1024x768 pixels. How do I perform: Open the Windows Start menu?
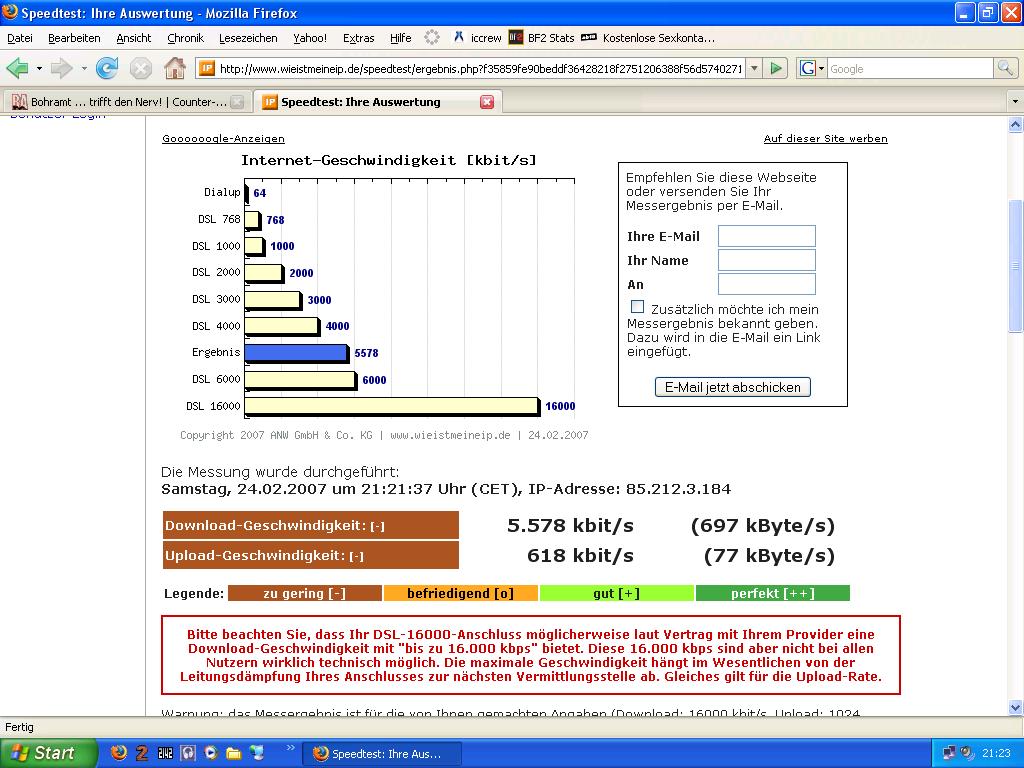tap(48, 753)
